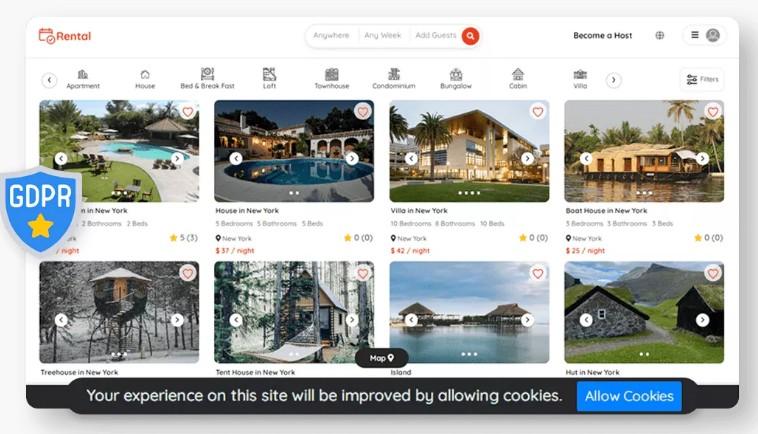Previous photo on Island listing
Screen dimensions: 758x434
pos(411,319)
